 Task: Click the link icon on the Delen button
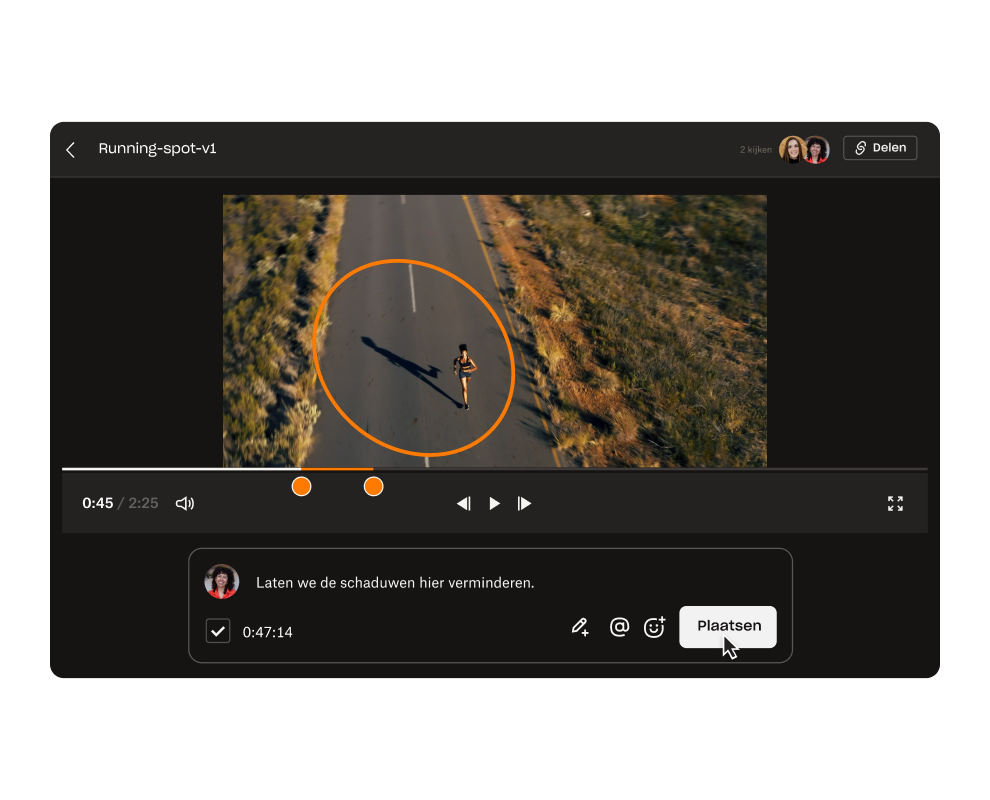coord(861,147)
